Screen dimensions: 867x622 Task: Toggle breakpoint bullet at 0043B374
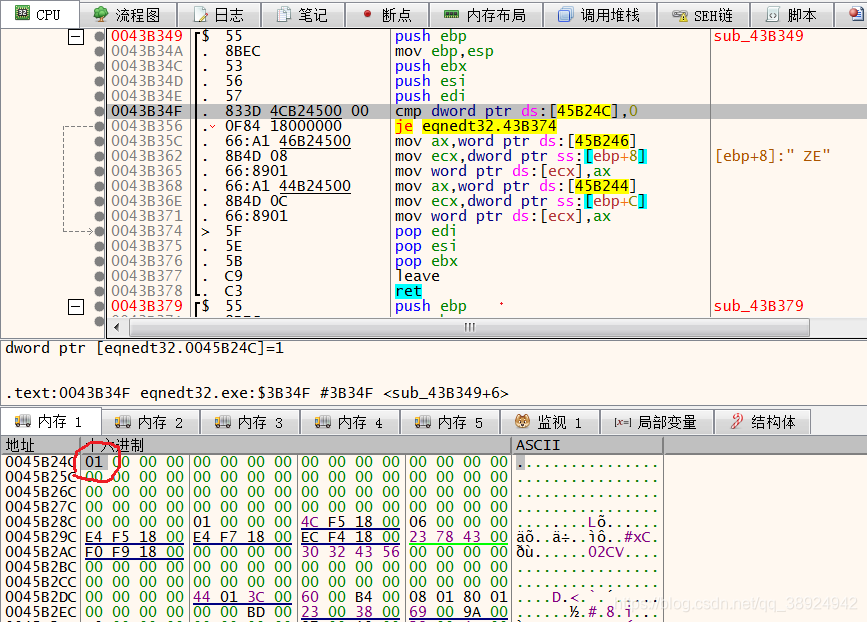pos(100,231)
